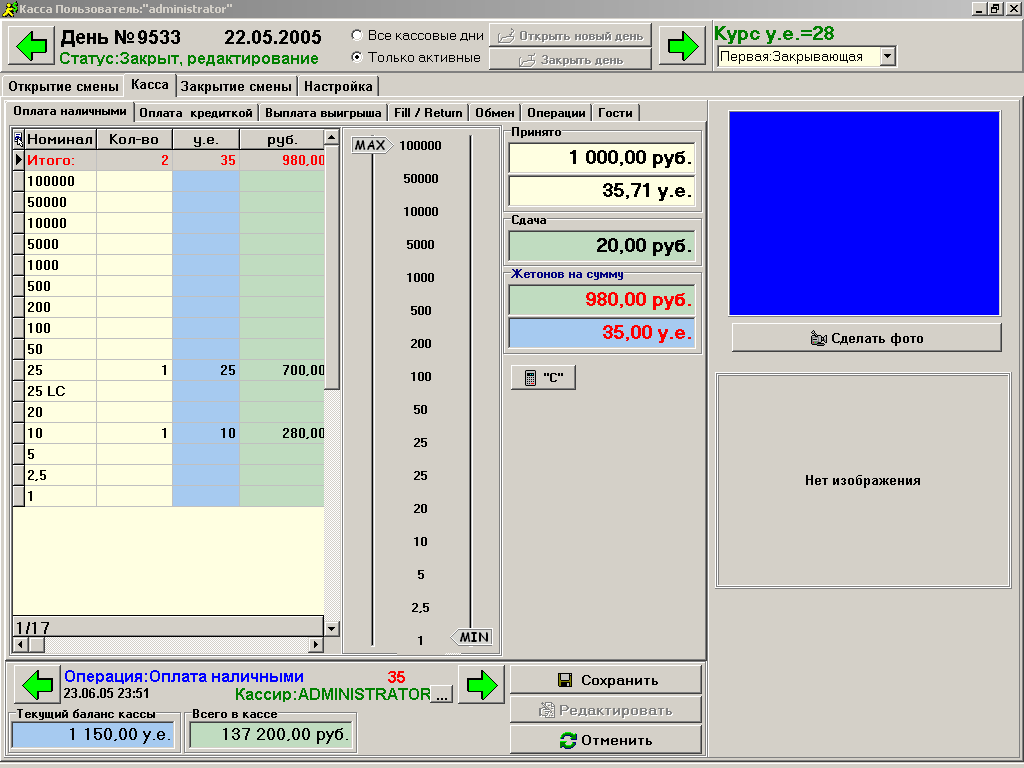The height and width of the screenshot is (768, 1024).
Task: Click the horizontal scrollbar right arrow
Action: click(x=316, y=645)
